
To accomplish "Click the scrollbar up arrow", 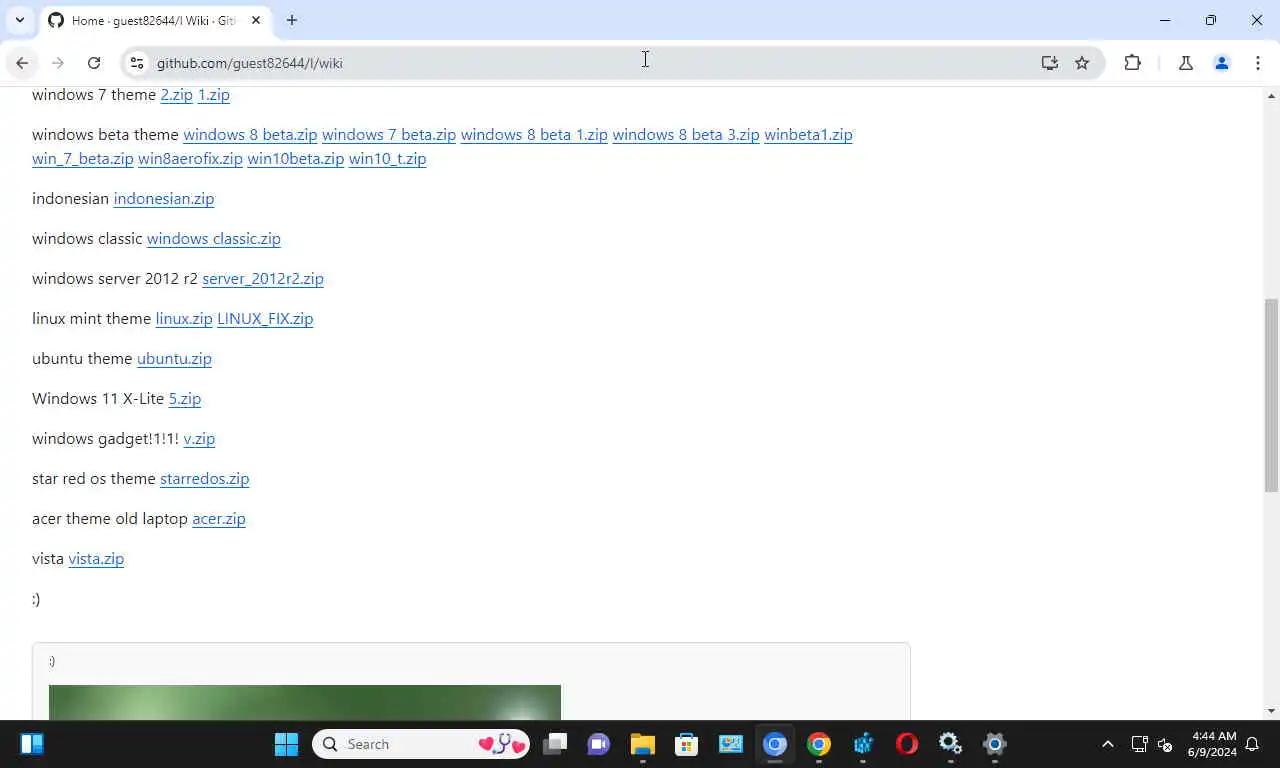I will (x=1272, y=96).
